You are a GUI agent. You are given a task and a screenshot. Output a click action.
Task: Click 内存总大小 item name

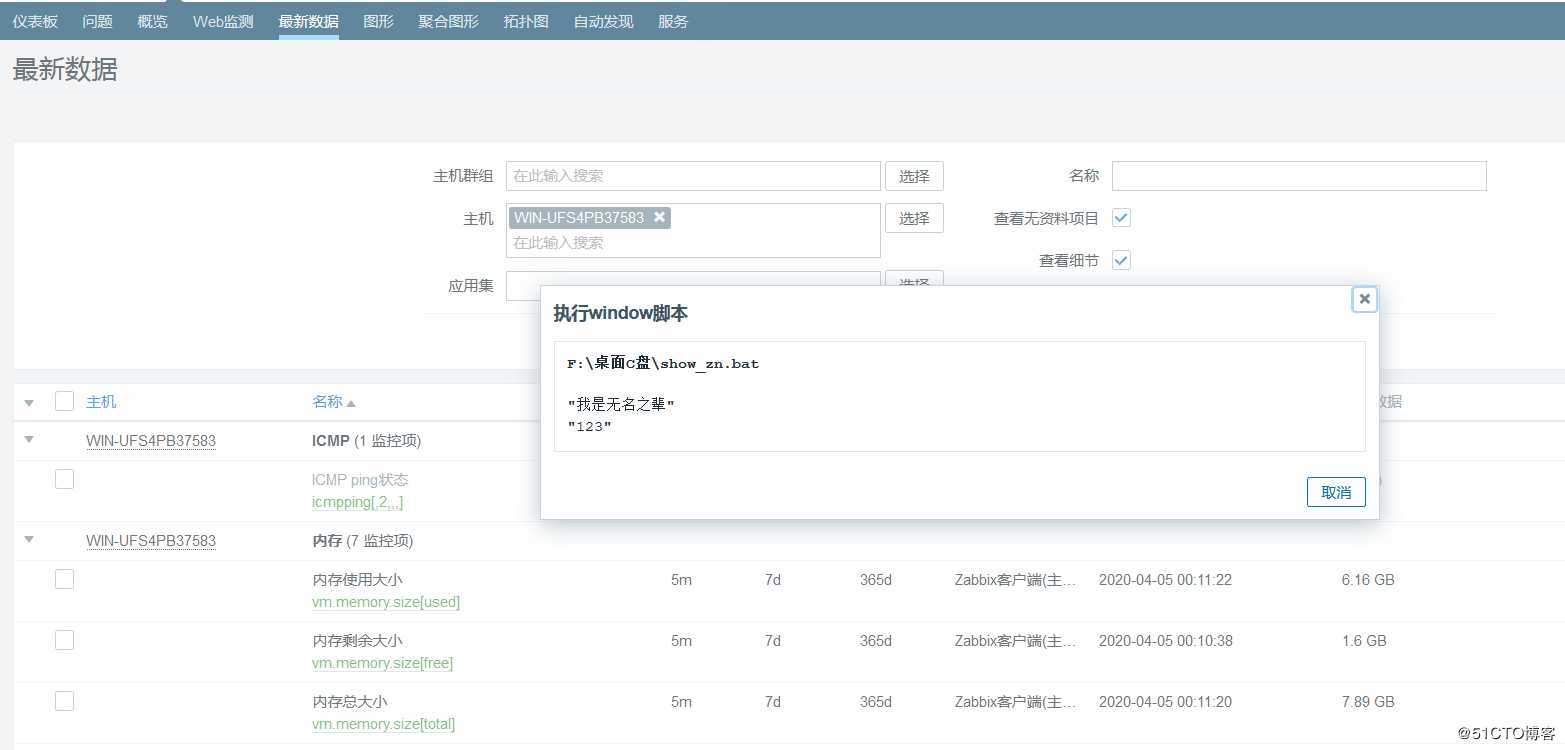(x=350, y=702)
